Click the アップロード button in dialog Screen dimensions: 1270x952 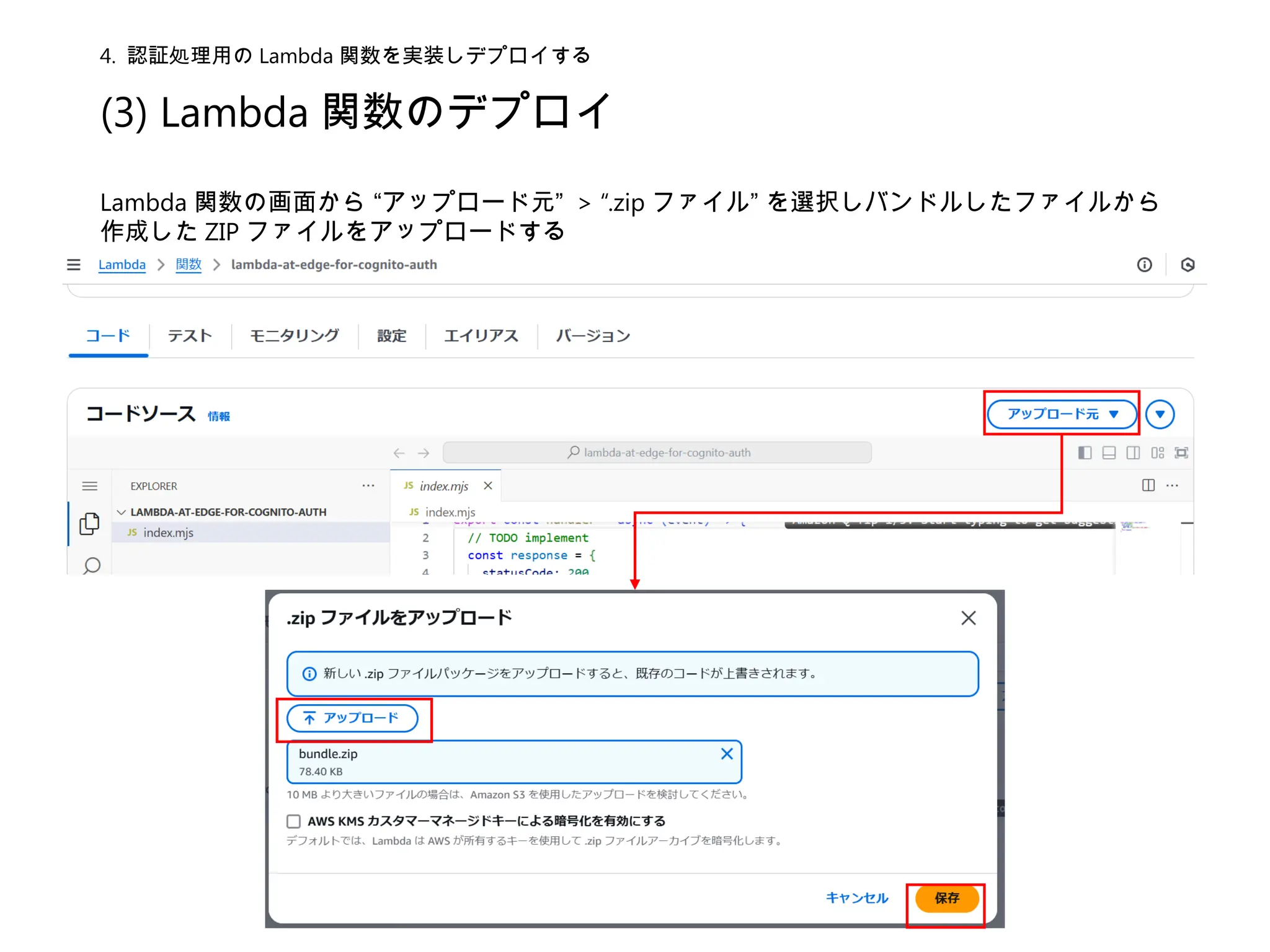pyautogui.click(x=352, y=718)
